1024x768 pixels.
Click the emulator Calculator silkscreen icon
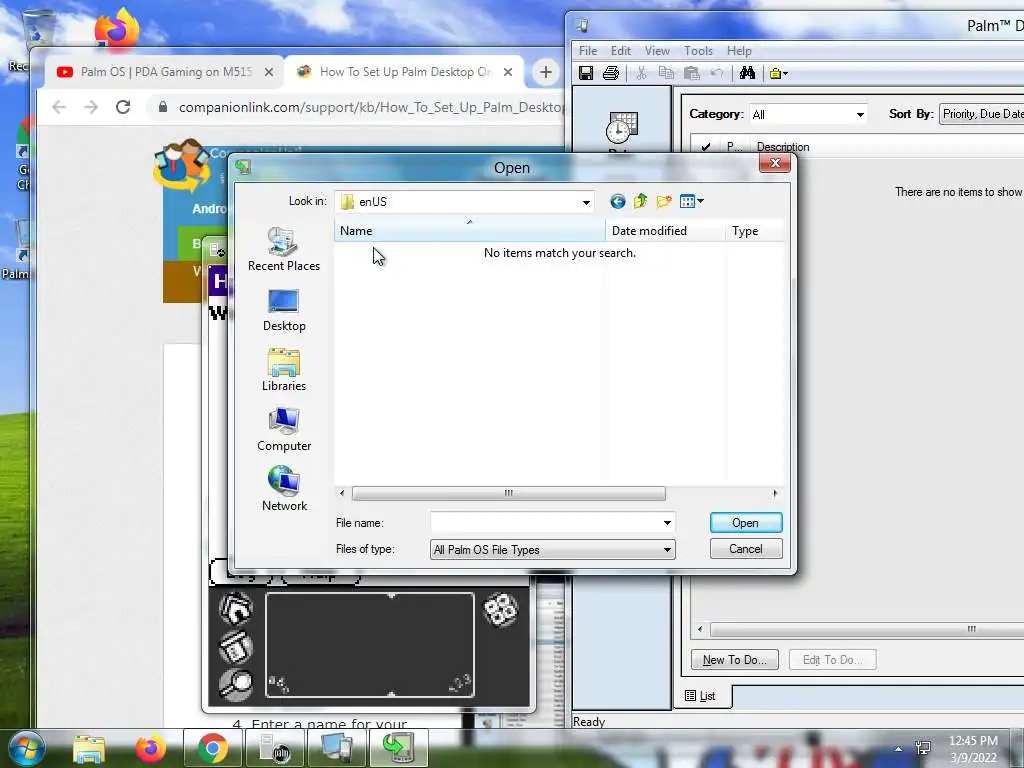coord(500,609)
